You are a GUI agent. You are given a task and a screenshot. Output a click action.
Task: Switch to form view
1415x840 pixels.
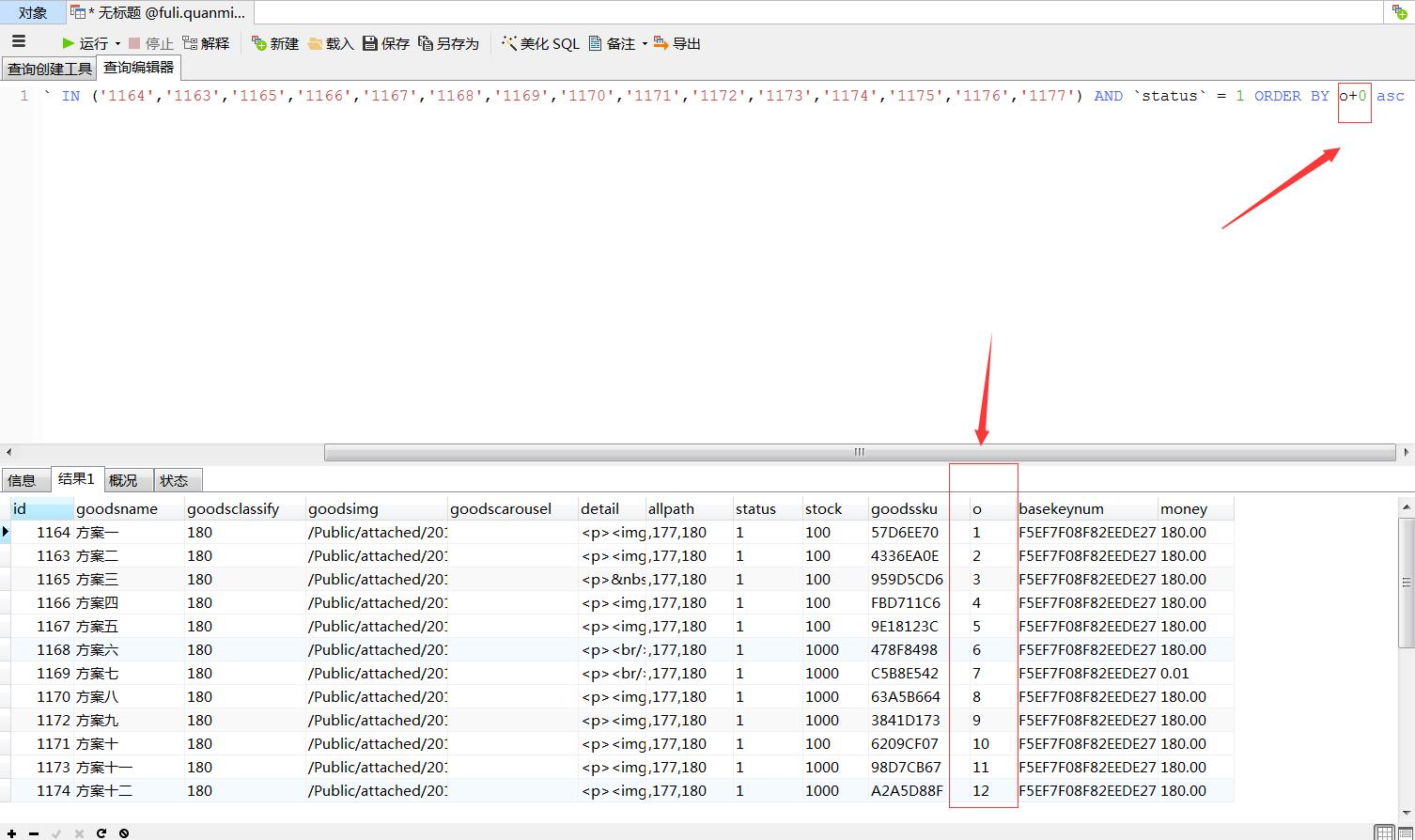1406,832
